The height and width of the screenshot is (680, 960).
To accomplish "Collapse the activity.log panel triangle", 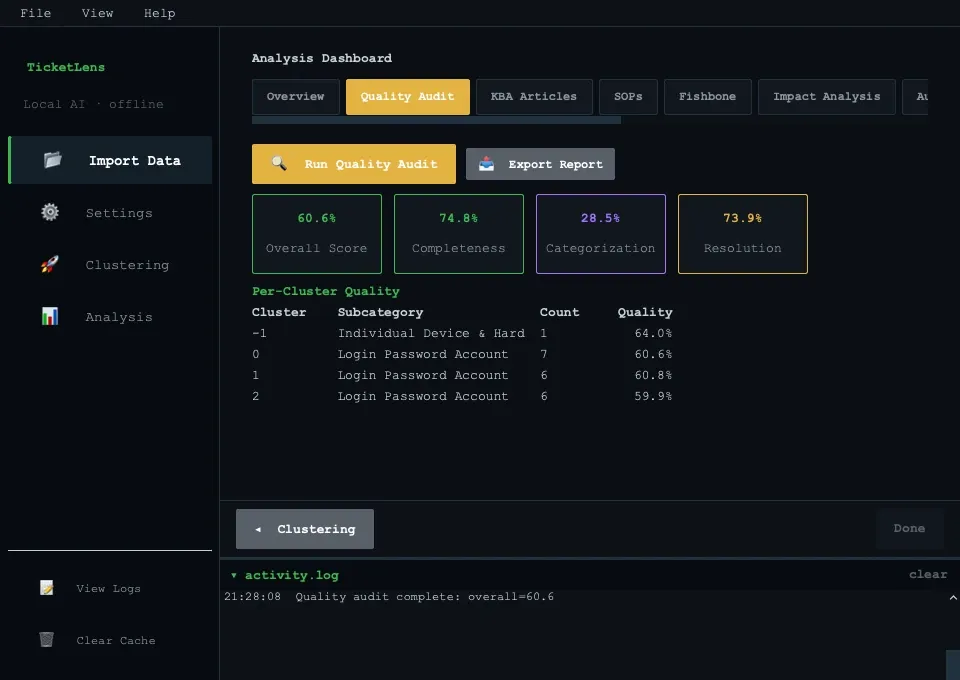I will (234, 575).
